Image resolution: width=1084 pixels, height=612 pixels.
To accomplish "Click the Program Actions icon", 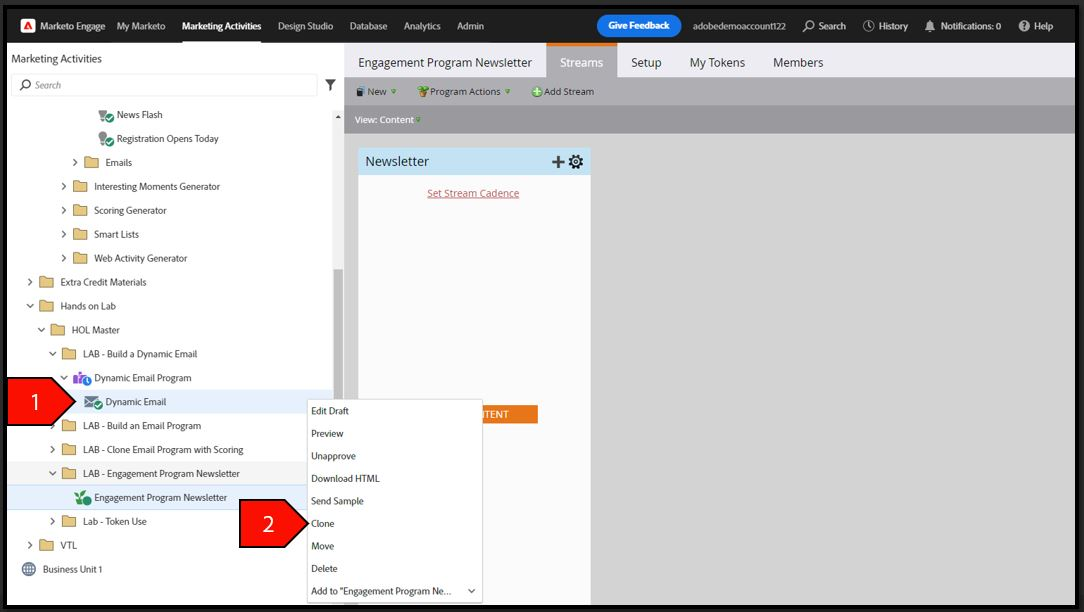I will coord(423,92).
